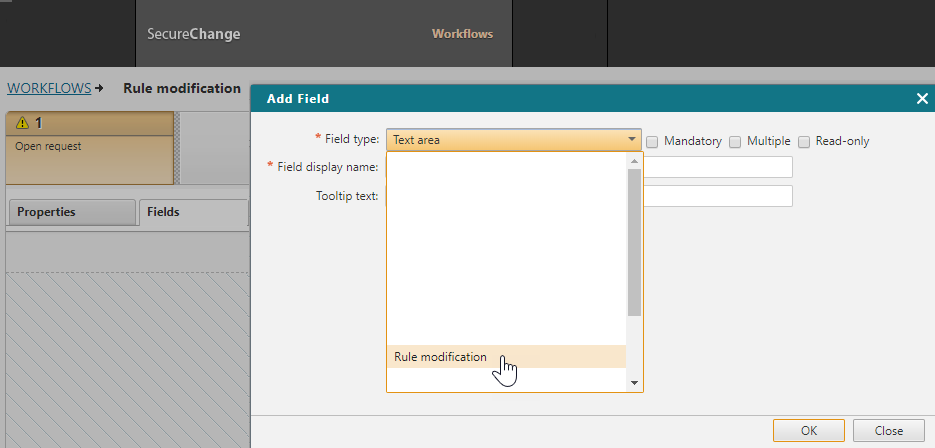Click the field type list scroll-down arrow
This screenshot has width=935, height=448.
click(x=633, y=382)
